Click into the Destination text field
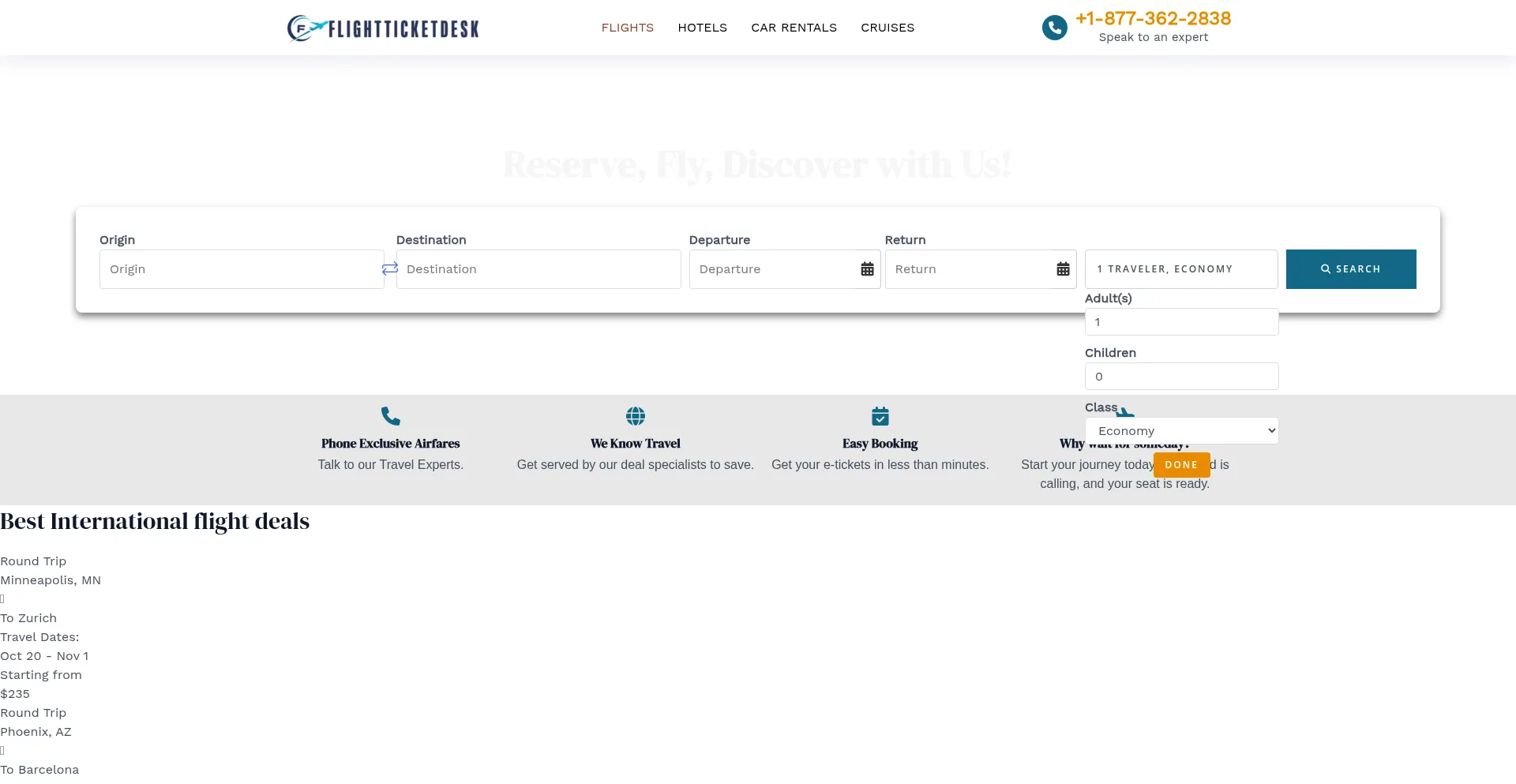The image size is (1516, 784). click(x=538, y=269)
